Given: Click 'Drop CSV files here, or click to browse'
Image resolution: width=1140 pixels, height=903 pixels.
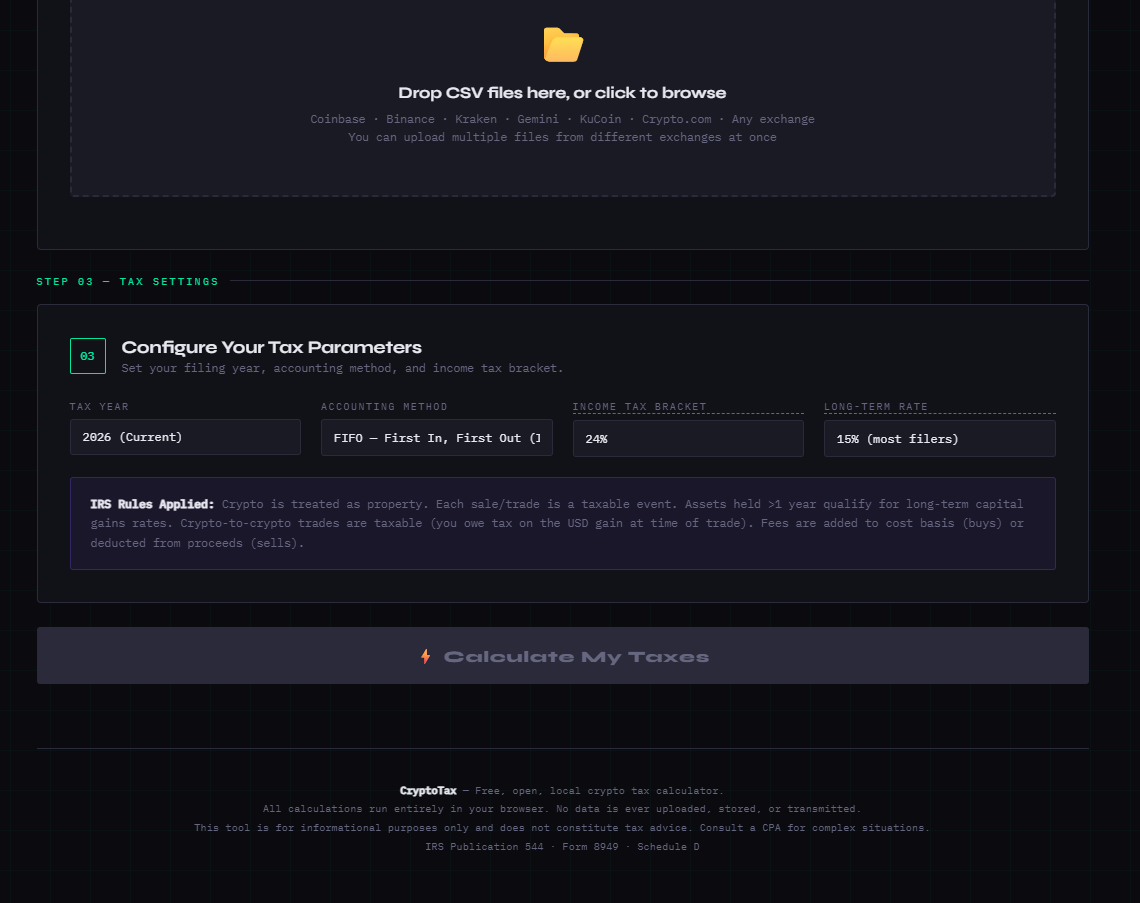Looking at the screenshot, I should 562,93.
